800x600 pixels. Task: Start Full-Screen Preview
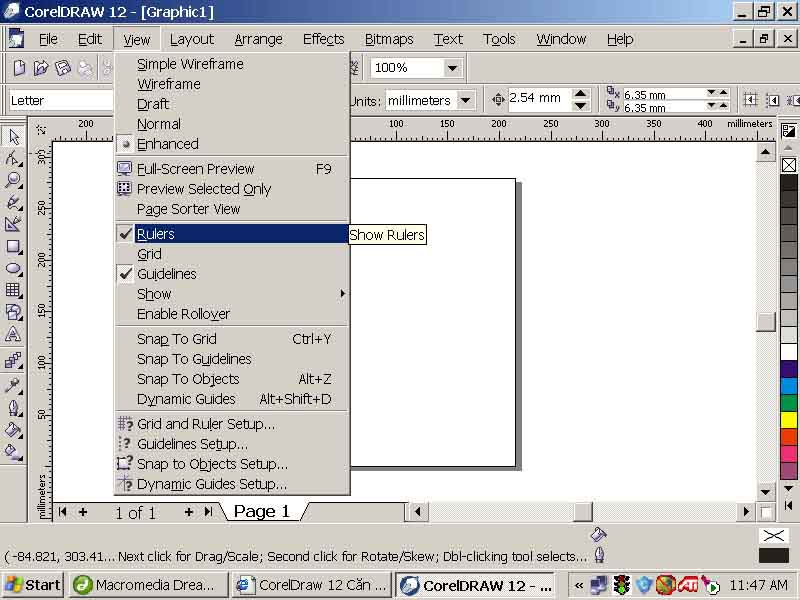233,169
